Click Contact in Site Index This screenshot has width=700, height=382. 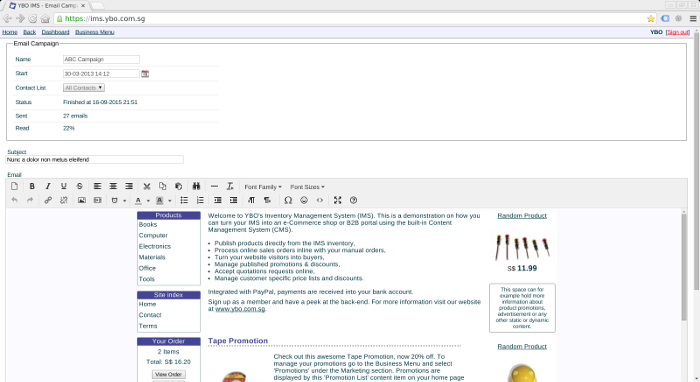[x=150, y=315]
